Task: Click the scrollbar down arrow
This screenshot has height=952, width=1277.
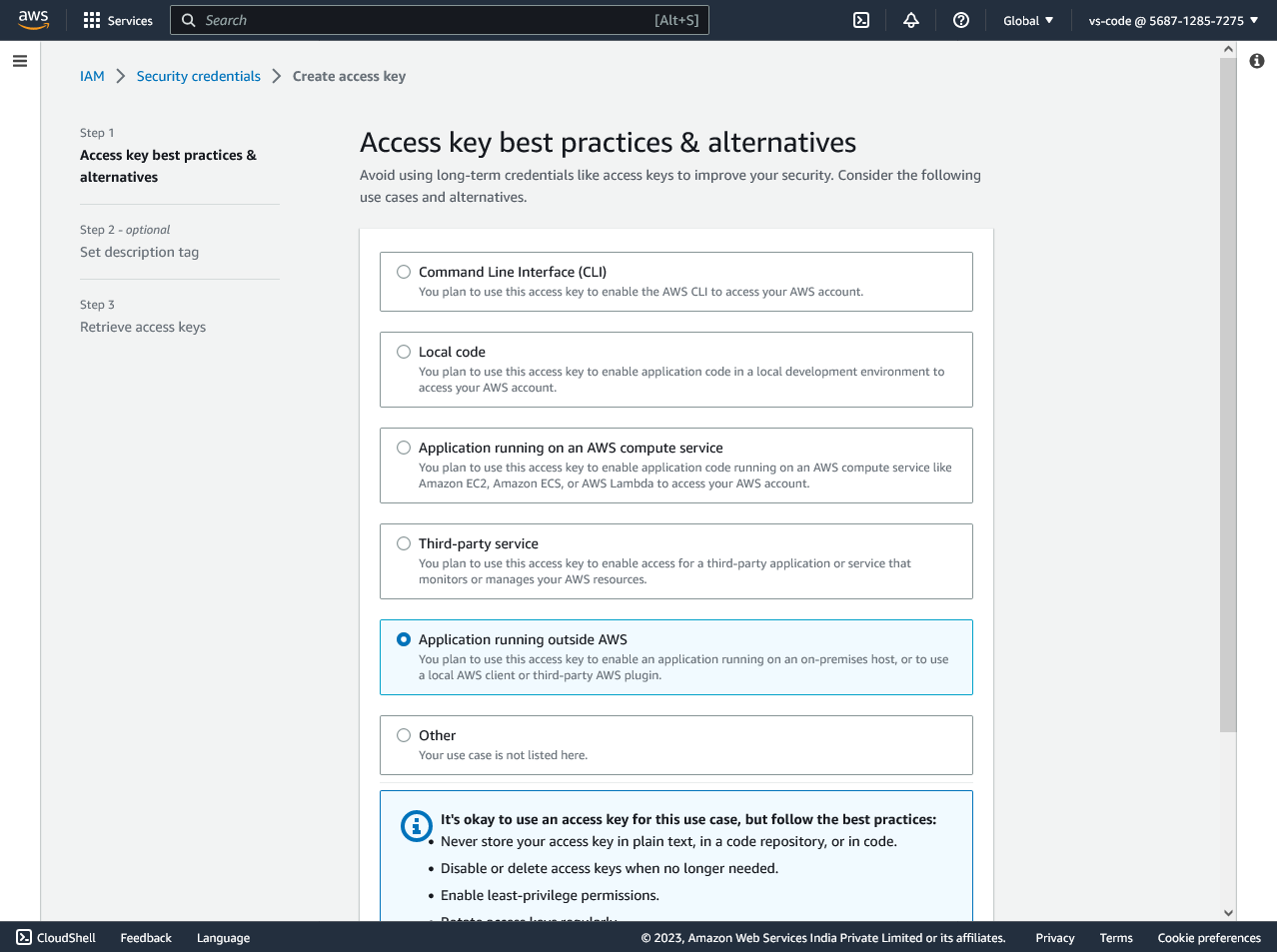Action: (1228, 912)
